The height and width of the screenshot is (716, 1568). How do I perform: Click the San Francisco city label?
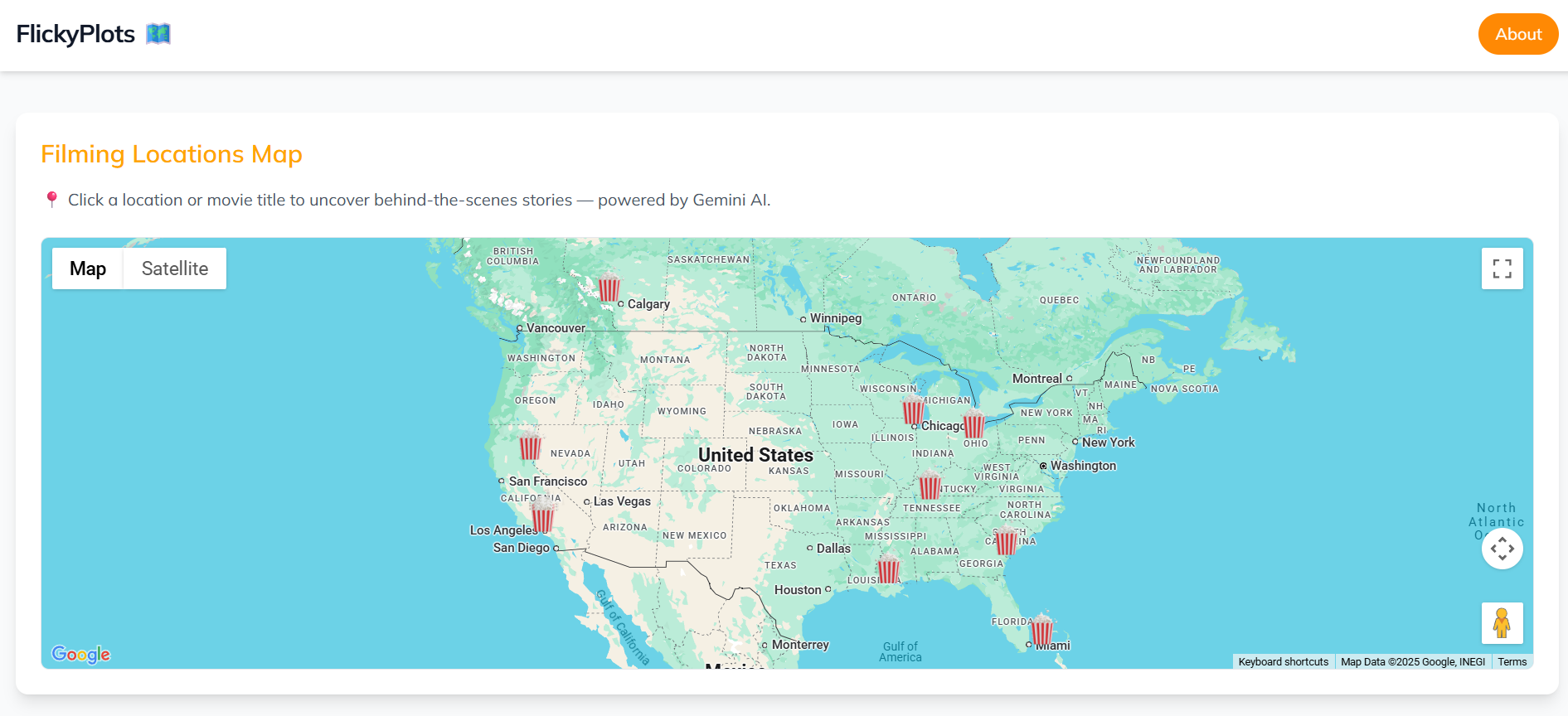click(x=548, y=481)
